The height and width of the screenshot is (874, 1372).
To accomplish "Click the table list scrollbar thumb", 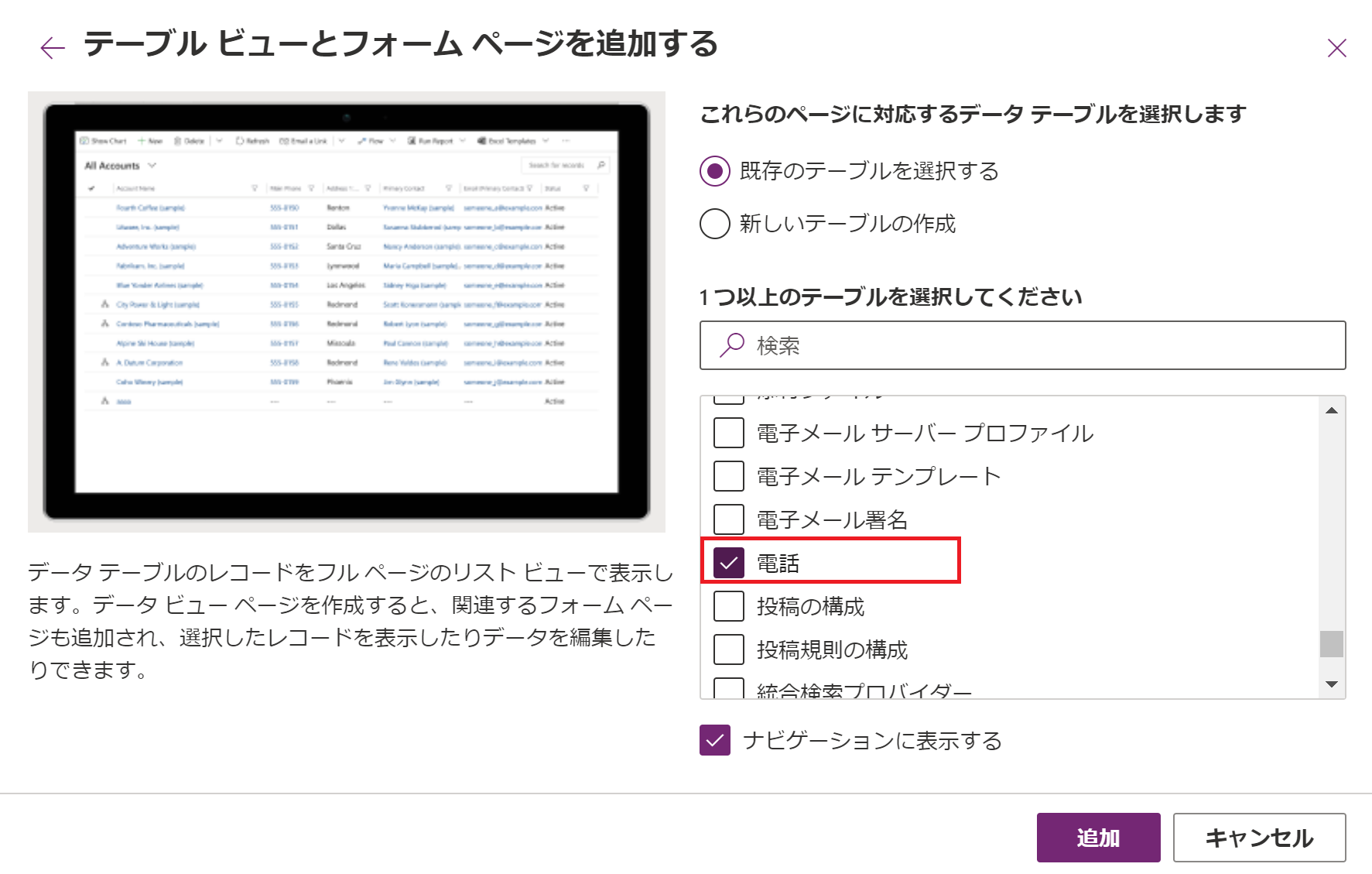I will point(1332,644).
